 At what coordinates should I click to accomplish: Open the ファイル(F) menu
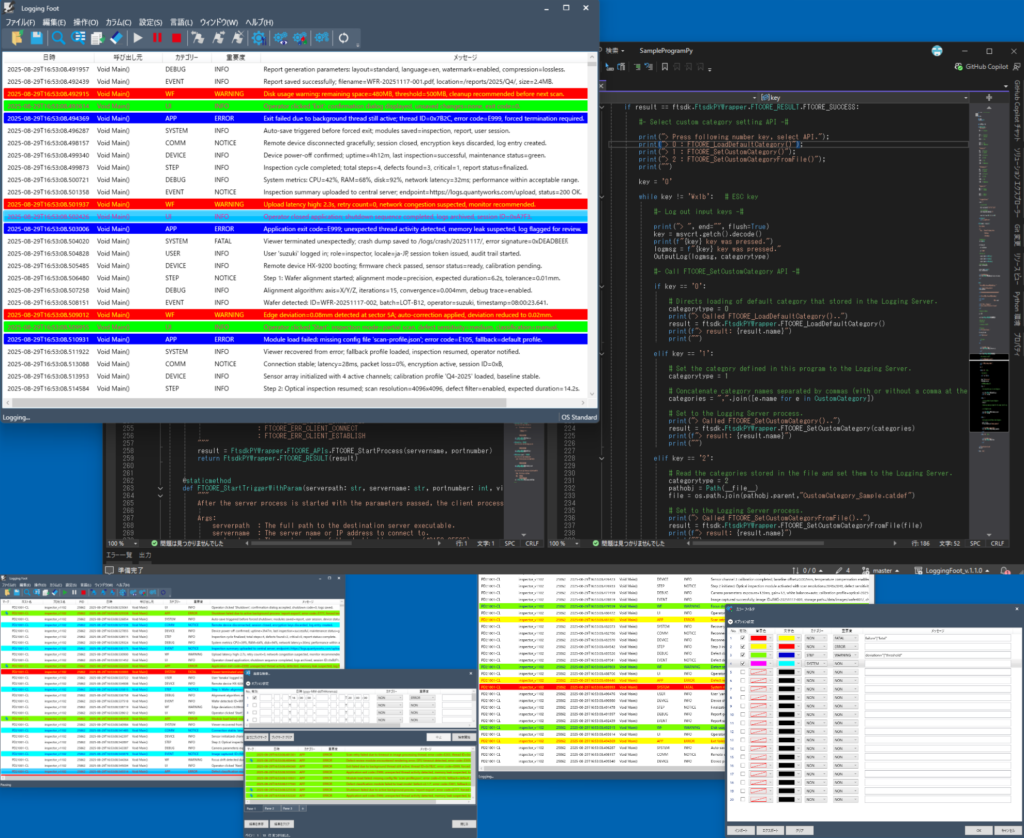click(21, 21)
